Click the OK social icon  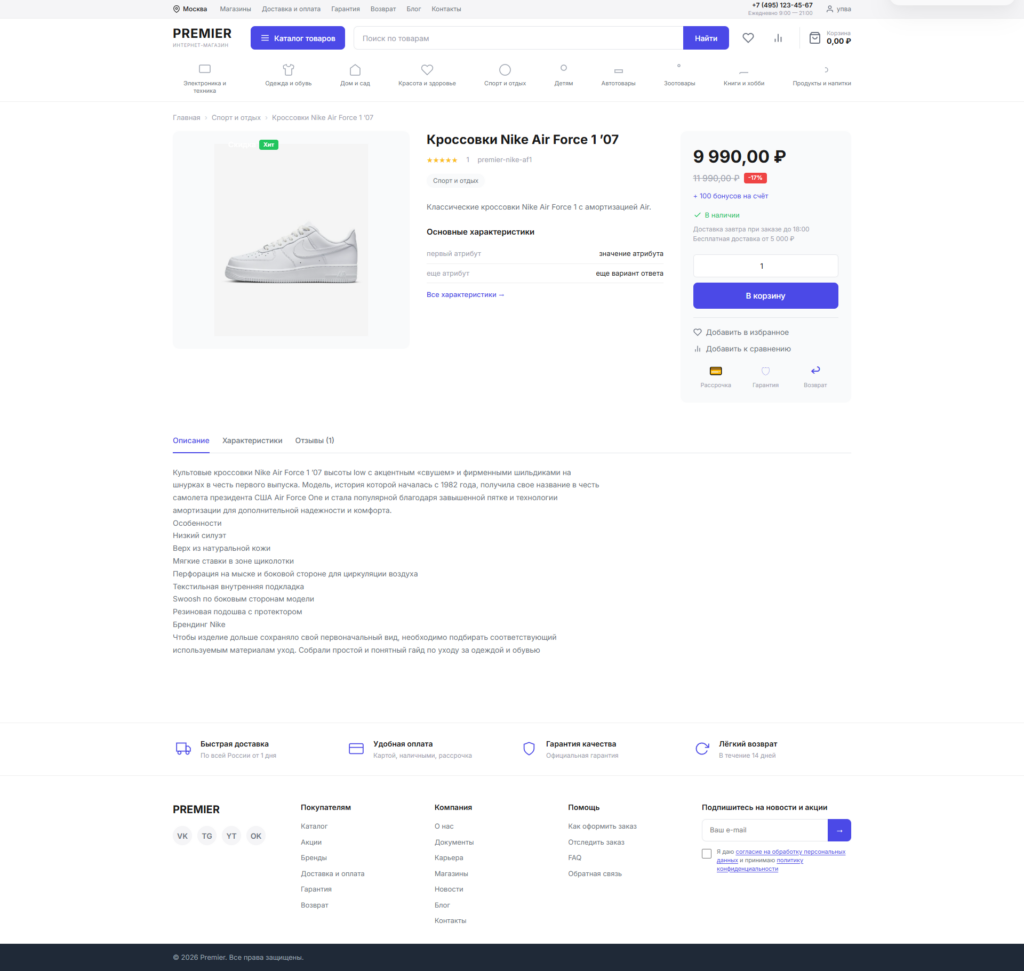point(256,836)
